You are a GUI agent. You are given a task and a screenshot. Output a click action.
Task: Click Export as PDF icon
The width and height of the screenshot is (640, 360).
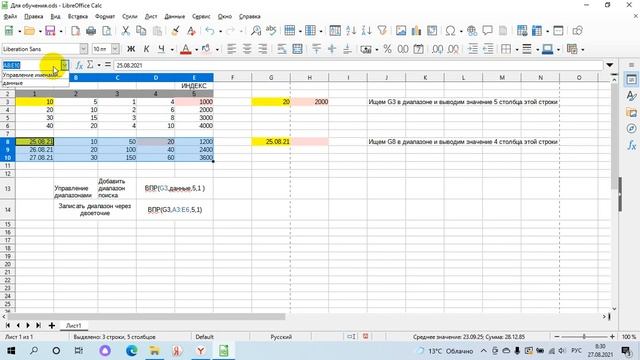click(76, 31)
